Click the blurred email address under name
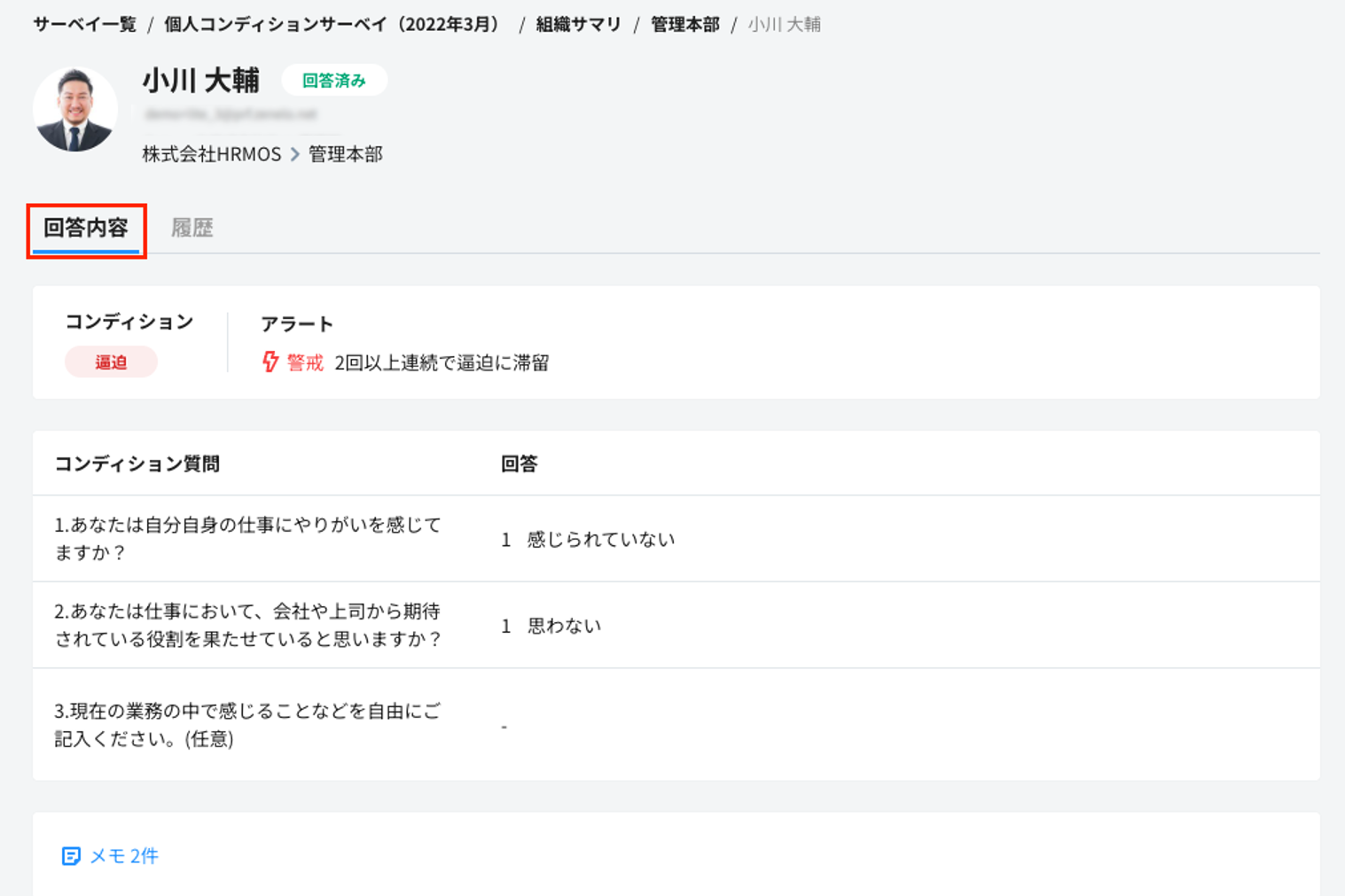1345x896 pixels. click(231, 114)
